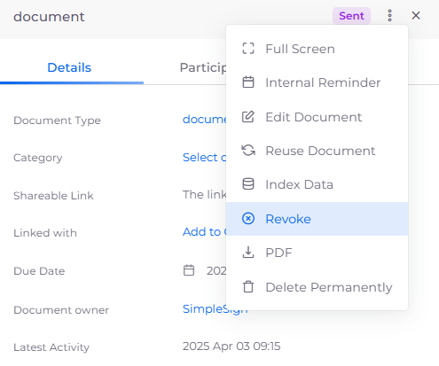Click the Full Screen expand icon
439x366 pixels.
tap(248, 48)
